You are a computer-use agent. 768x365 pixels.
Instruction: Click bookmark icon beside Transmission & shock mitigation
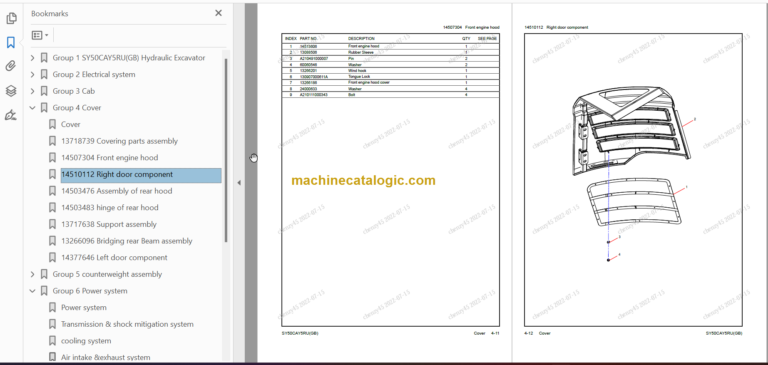click(x=52, y=324)
